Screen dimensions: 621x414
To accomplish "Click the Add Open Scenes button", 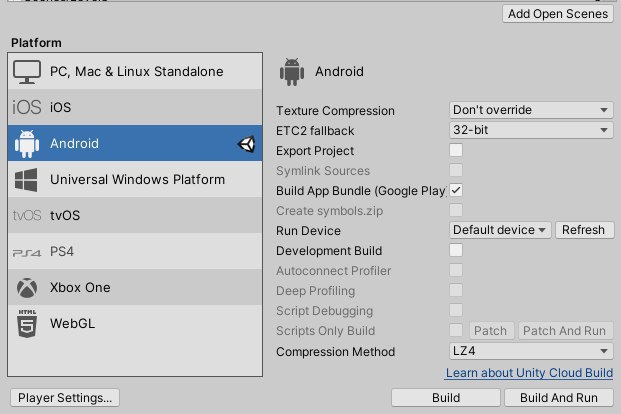I will coord(558,14).
